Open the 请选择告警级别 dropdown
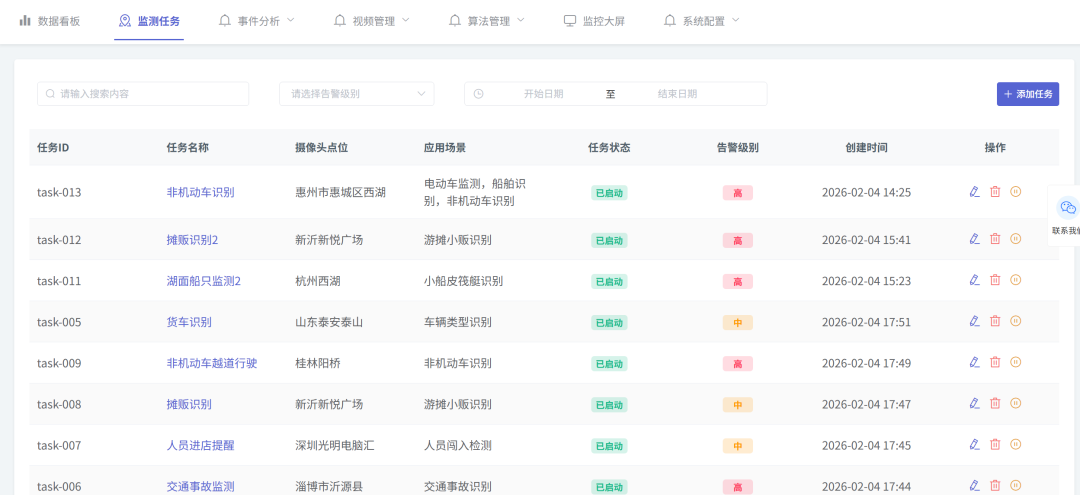 [x=356, y=94]
